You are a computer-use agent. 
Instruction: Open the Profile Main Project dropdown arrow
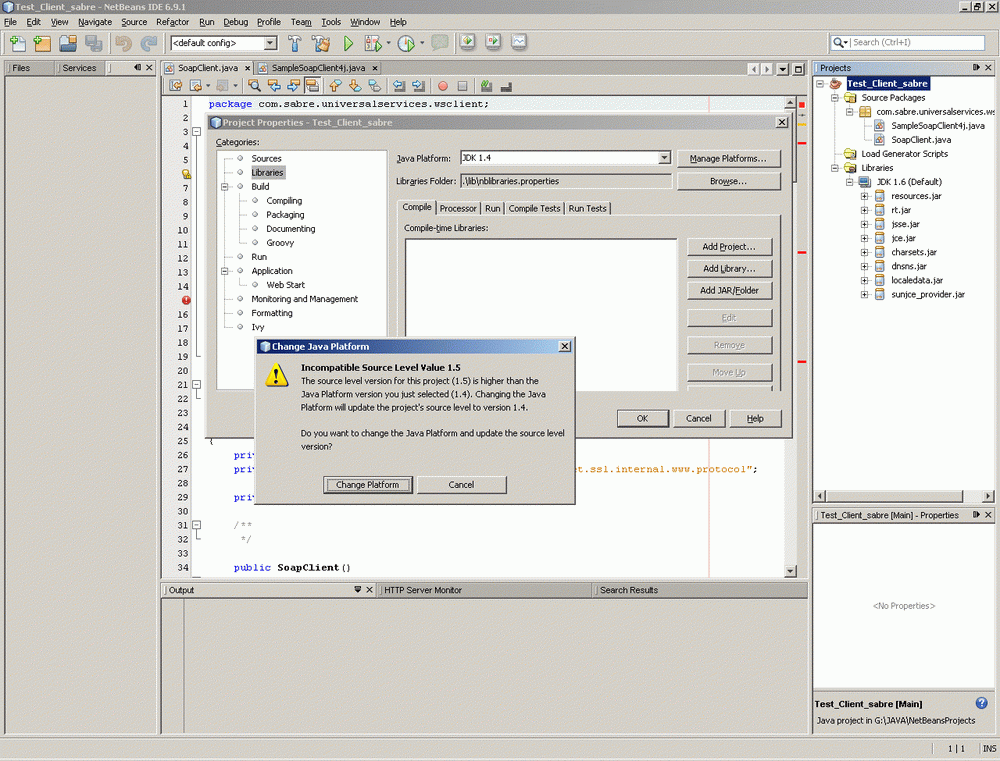click(422, 43)
